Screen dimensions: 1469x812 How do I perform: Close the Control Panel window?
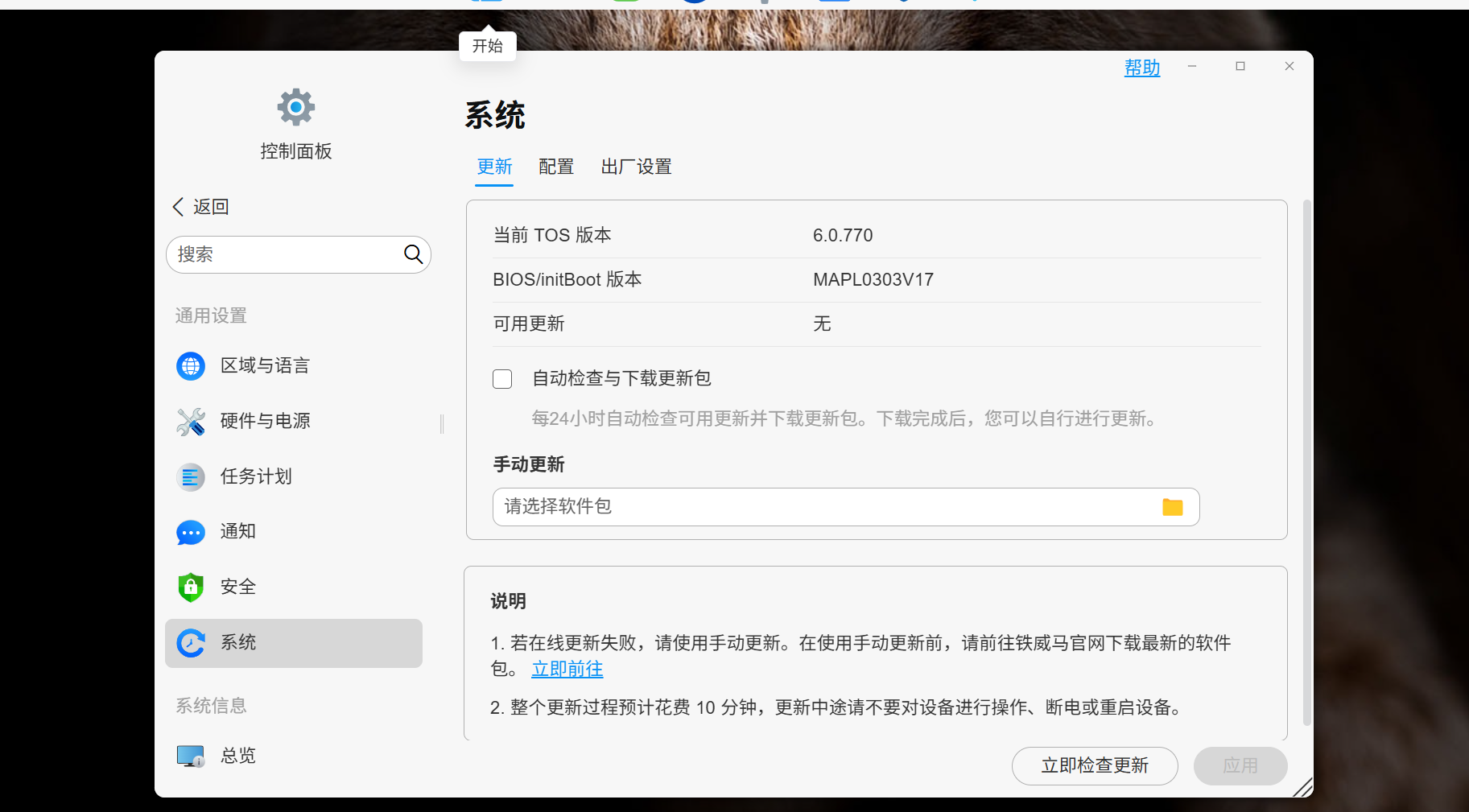(x=1290, y=66)
